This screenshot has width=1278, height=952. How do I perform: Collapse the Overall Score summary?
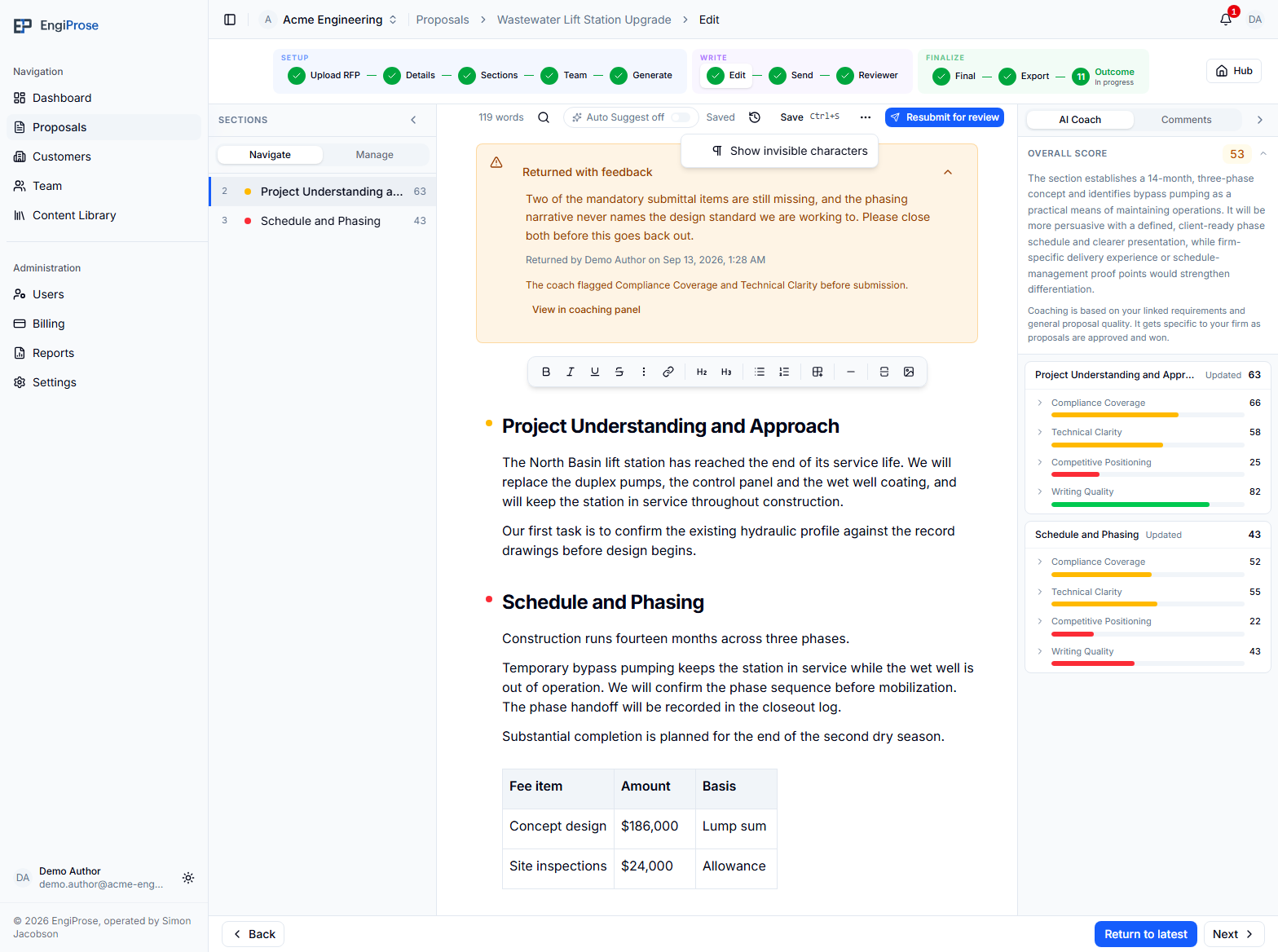point(1263,153)
